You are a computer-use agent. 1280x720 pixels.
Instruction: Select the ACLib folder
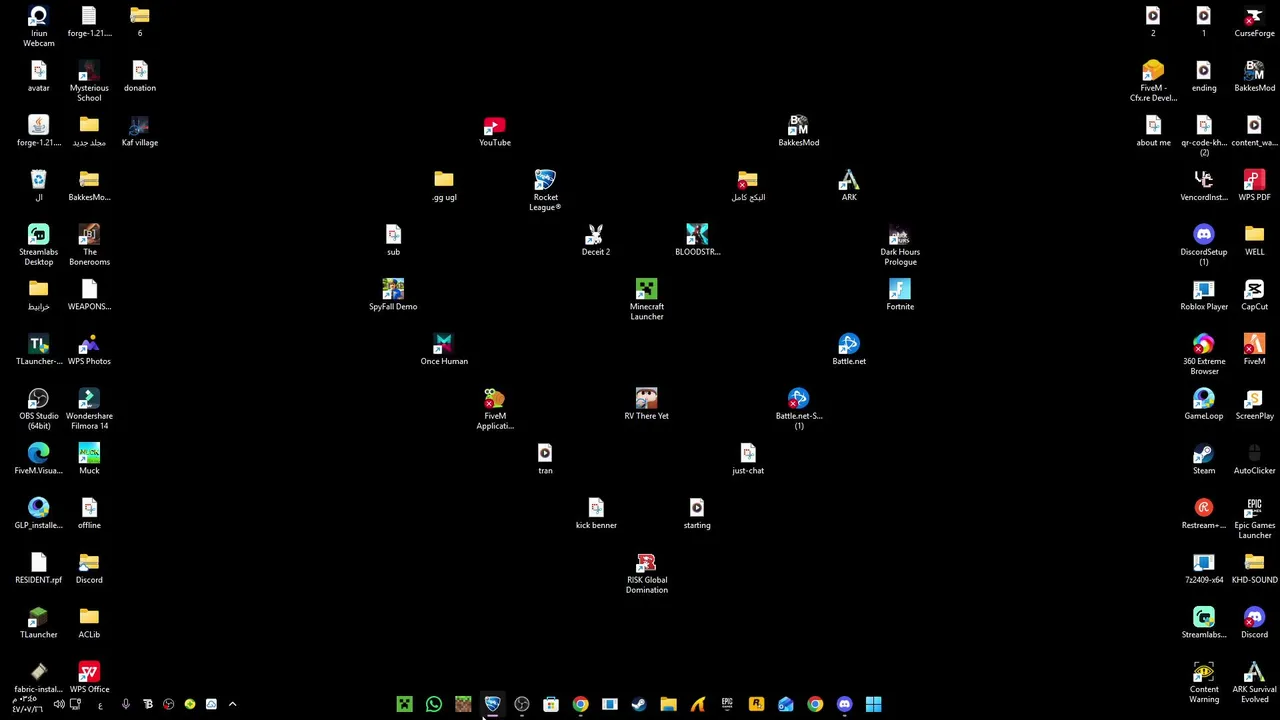pos(89,623)
